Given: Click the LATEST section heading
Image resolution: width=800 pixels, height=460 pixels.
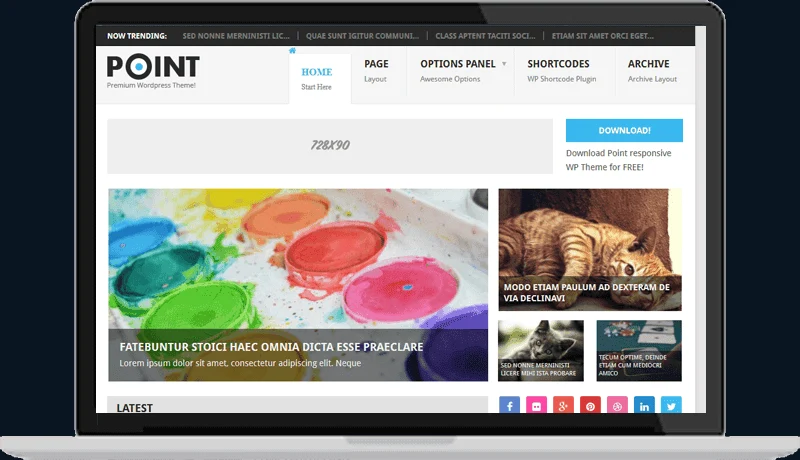Looking at the screenshot, I should point(135,408).
